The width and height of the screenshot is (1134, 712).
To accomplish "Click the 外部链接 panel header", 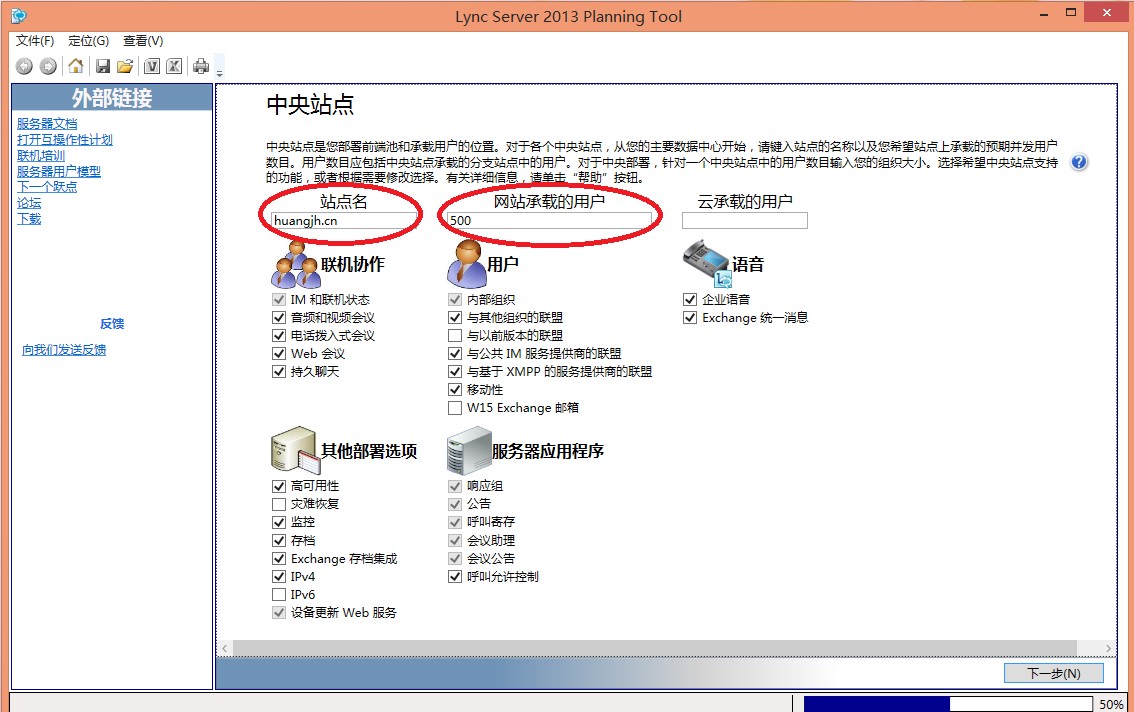I will pos(112,98).
